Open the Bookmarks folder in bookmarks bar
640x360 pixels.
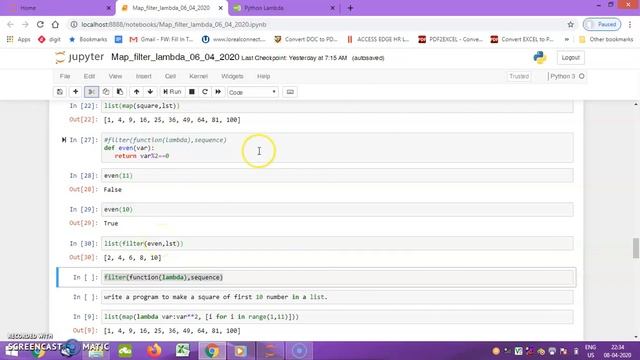(88, 39)
